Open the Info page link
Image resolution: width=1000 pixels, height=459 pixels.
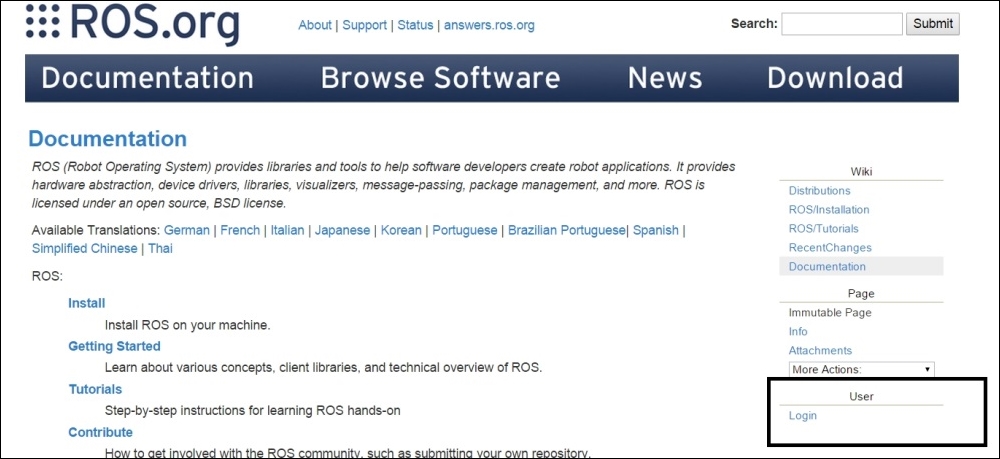[798, 332]
